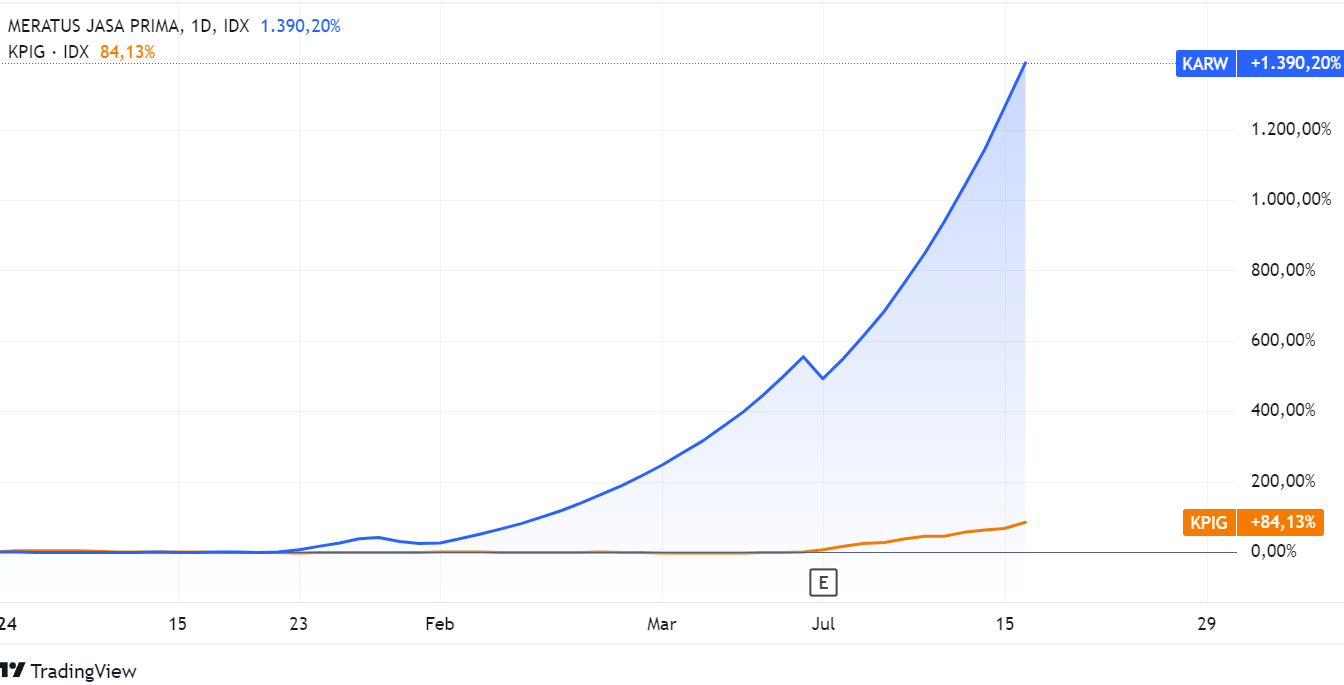Click the 23 date label on time axis
The width and height of the screenshot is (1344, 685).
pyautogui.click(x=298, y=624)
